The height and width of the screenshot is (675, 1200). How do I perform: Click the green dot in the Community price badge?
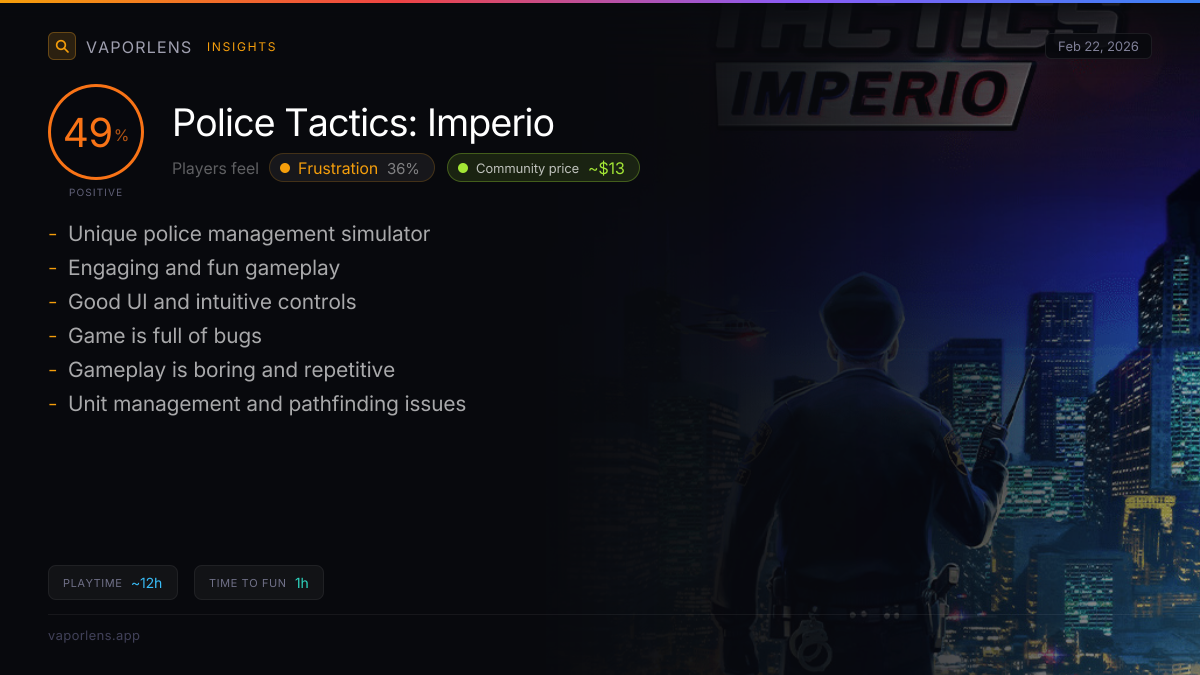tap(463, 168)
